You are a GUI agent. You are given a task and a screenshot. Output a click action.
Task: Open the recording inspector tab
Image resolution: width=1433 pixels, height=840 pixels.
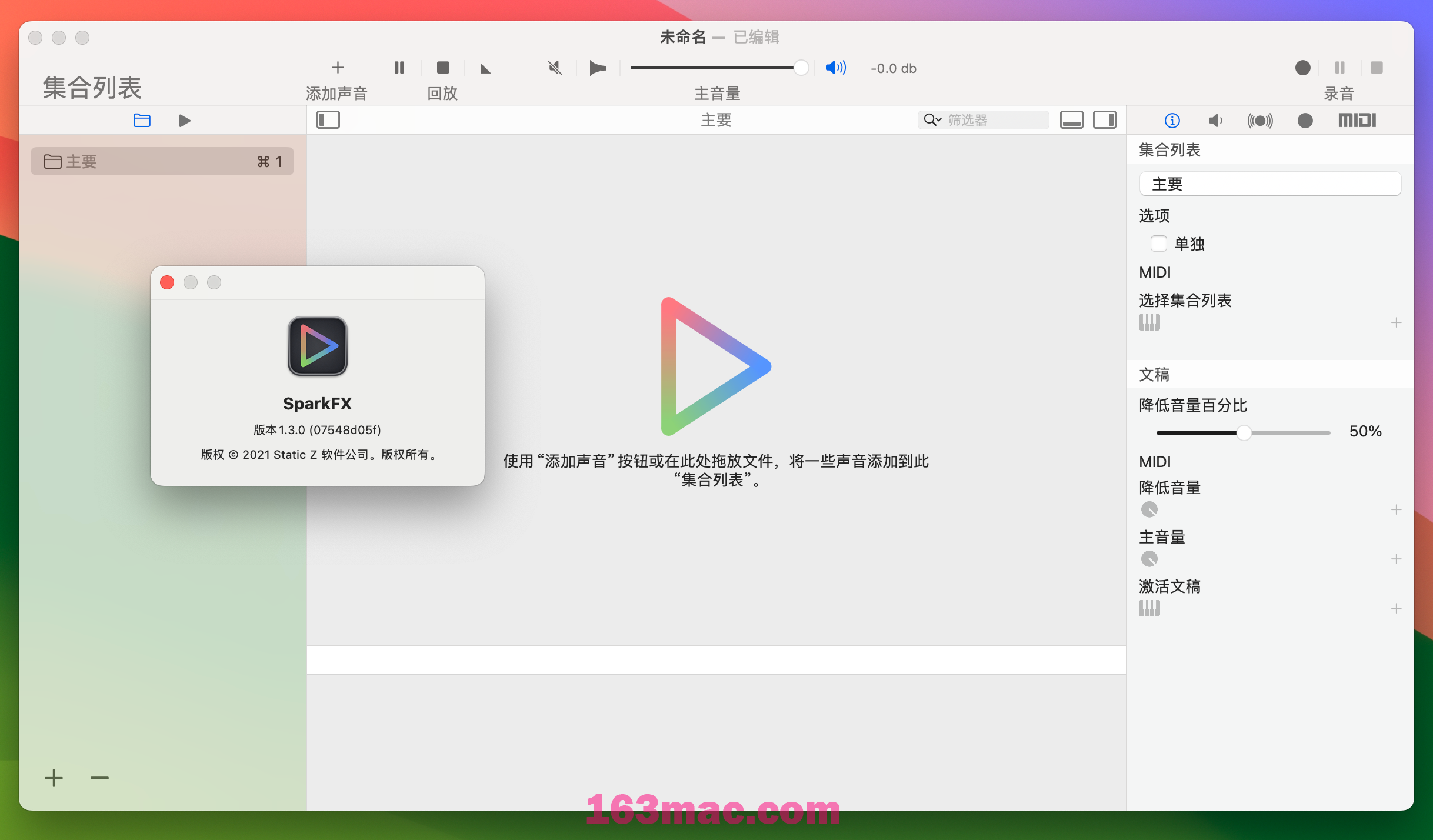(x=1305, y=121)
